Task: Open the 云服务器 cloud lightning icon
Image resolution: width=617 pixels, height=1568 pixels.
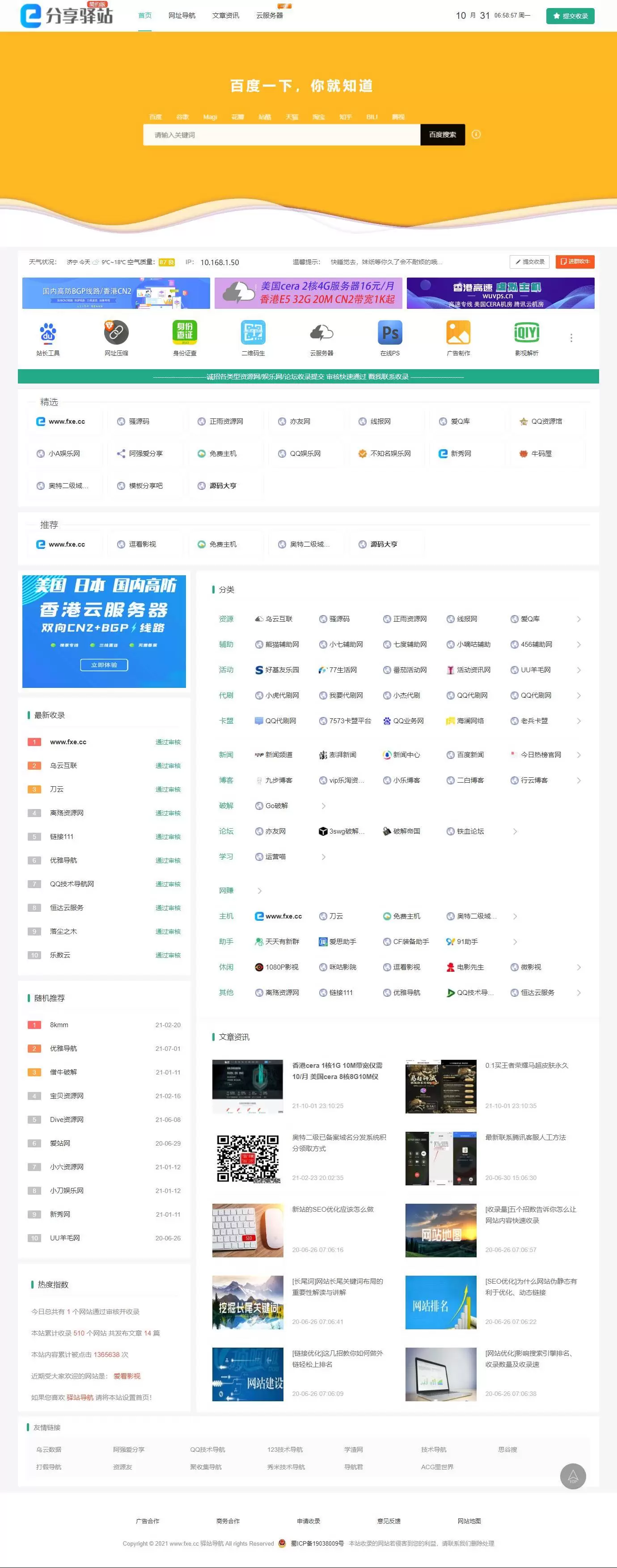Action: point(321,333)
